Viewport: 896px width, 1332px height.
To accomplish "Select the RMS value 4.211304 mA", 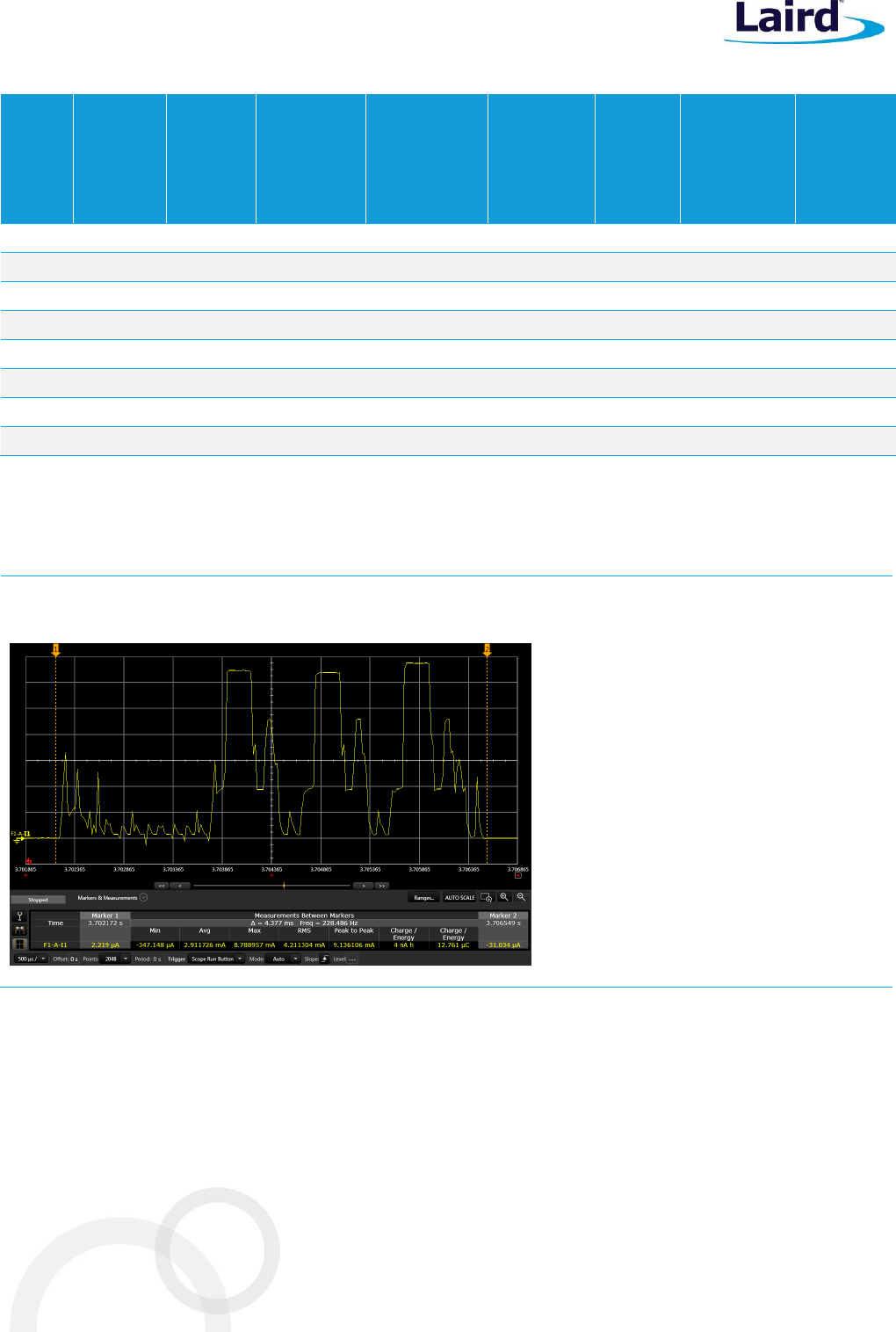I will pos(304,945).
